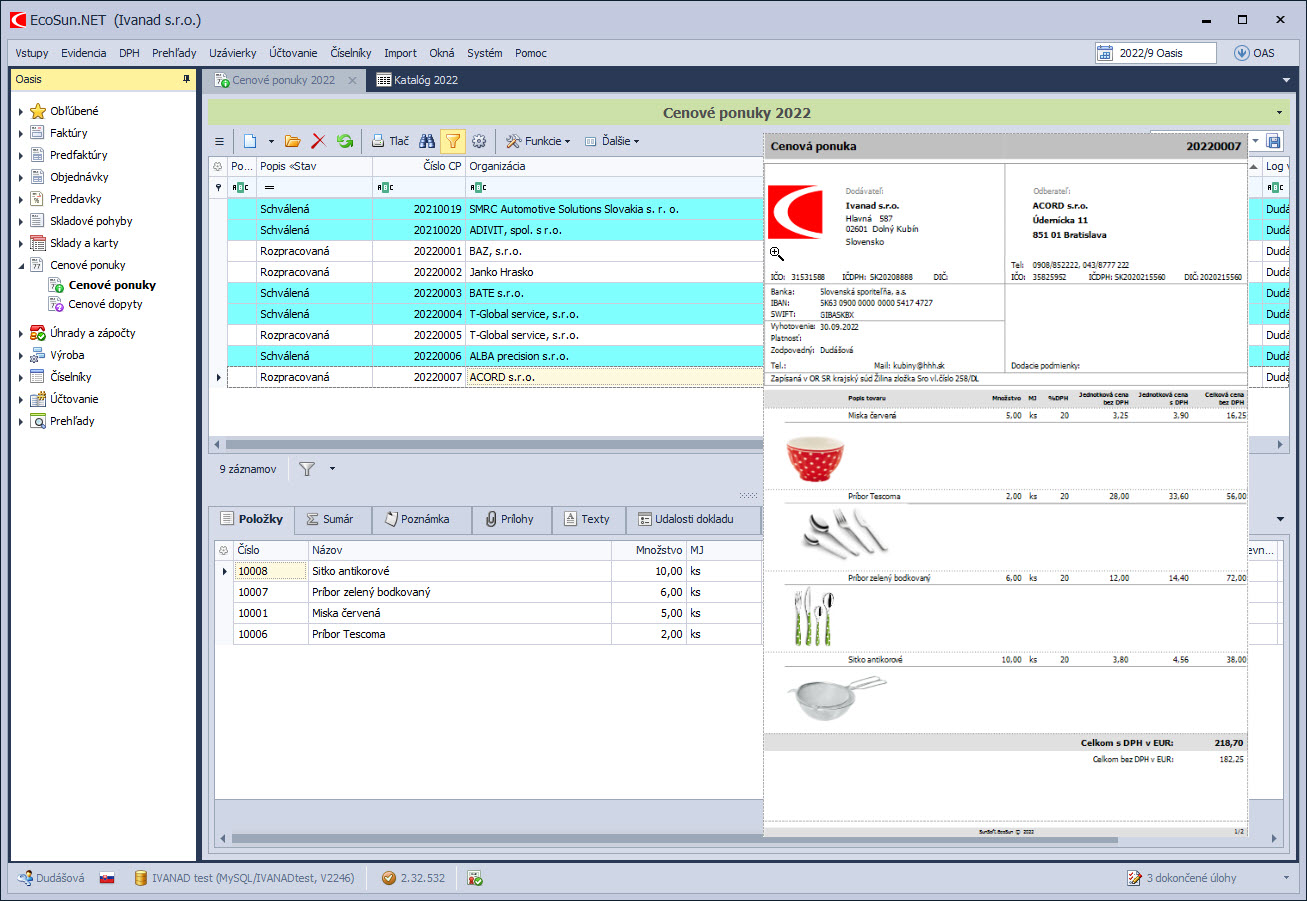
Task: Open the Účtovanie menu
Action: [293, 53]
